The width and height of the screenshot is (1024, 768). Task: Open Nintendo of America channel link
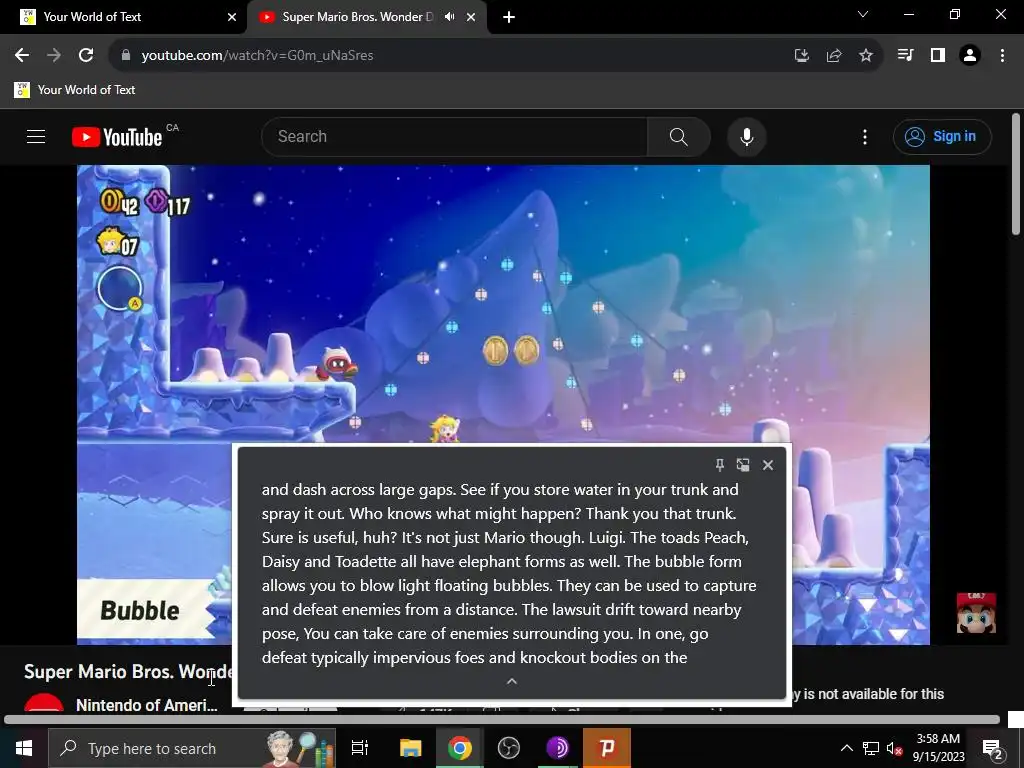click(x=146, y=705)
